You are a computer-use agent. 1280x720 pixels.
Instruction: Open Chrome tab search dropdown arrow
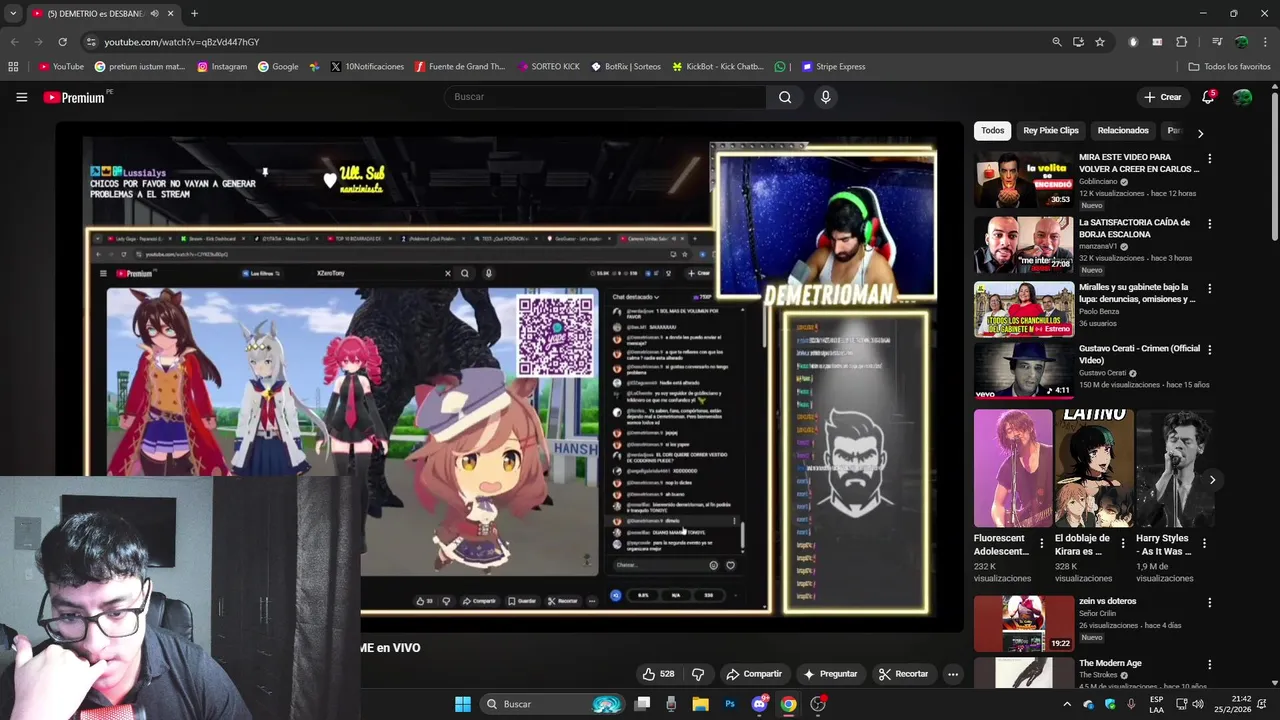pos(13,14)
